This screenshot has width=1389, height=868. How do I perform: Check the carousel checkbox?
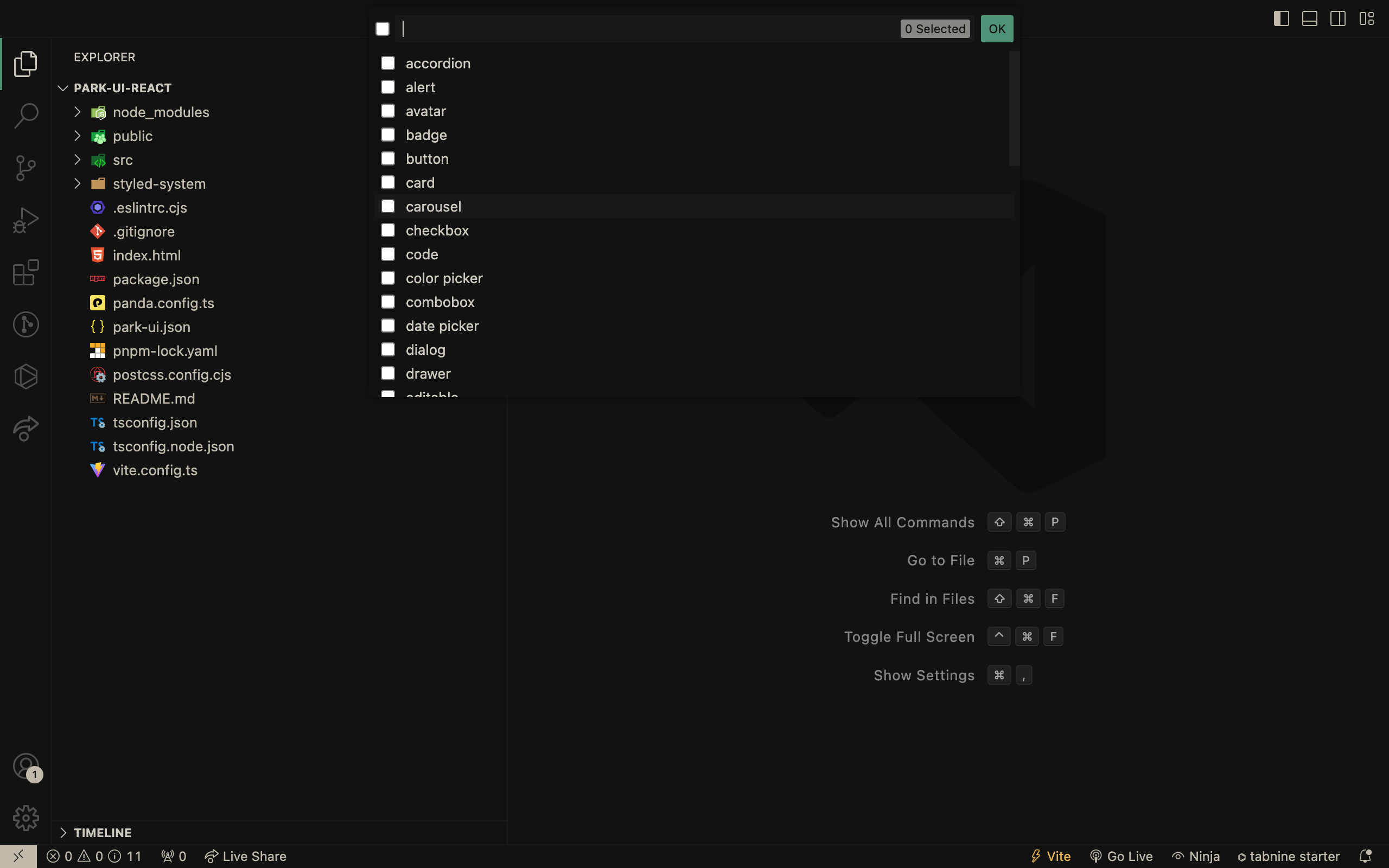coord(388,206)
